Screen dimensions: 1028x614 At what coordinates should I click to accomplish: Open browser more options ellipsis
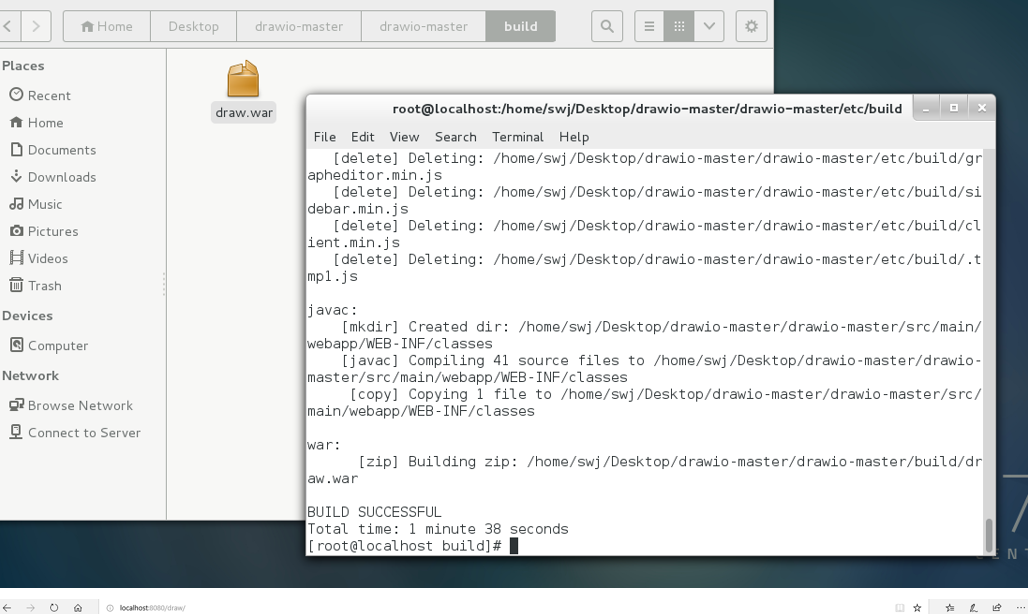coord(1019,607)
